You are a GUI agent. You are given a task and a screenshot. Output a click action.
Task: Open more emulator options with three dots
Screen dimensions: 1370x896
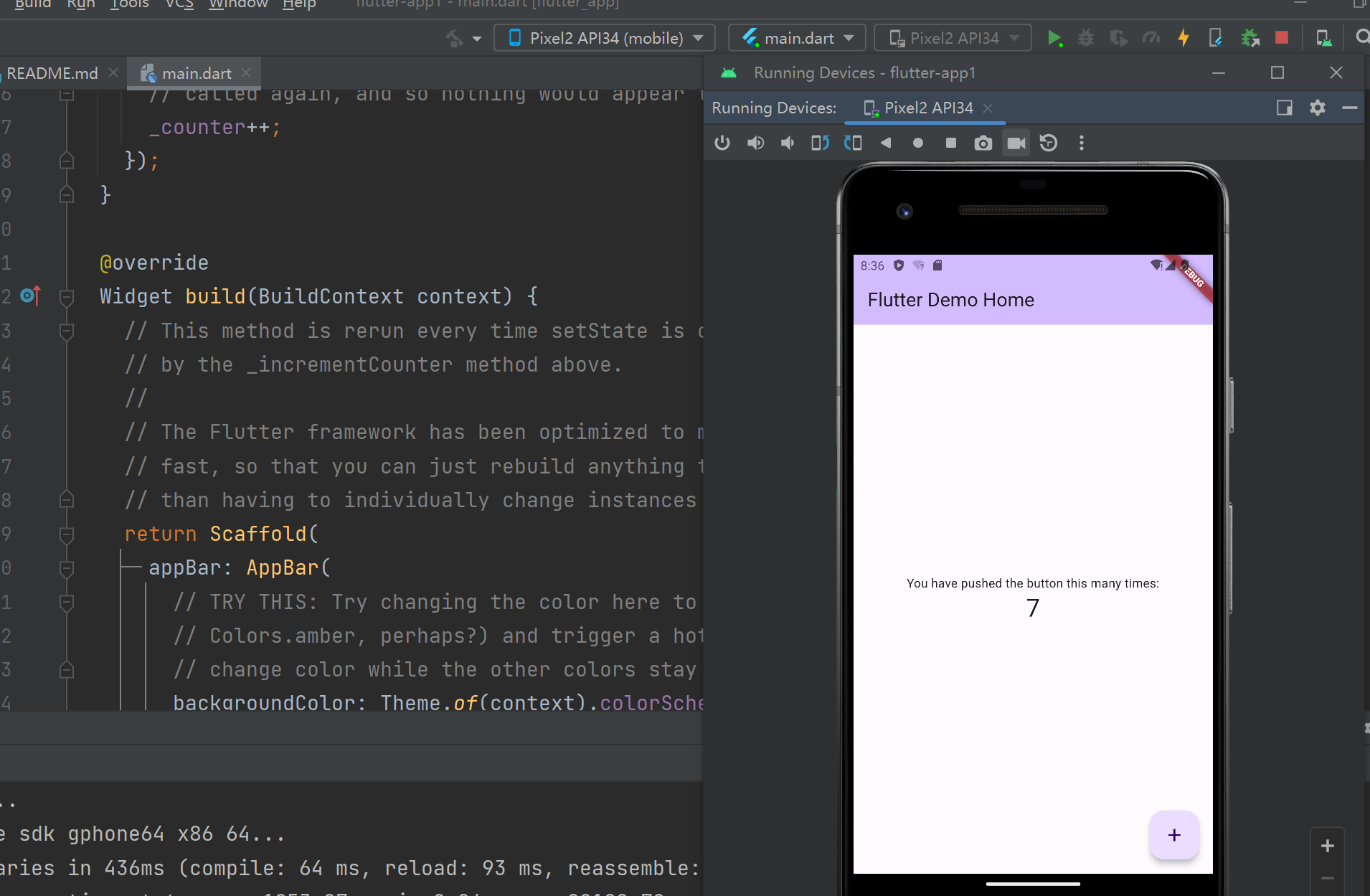click(x=1081, y=143)
